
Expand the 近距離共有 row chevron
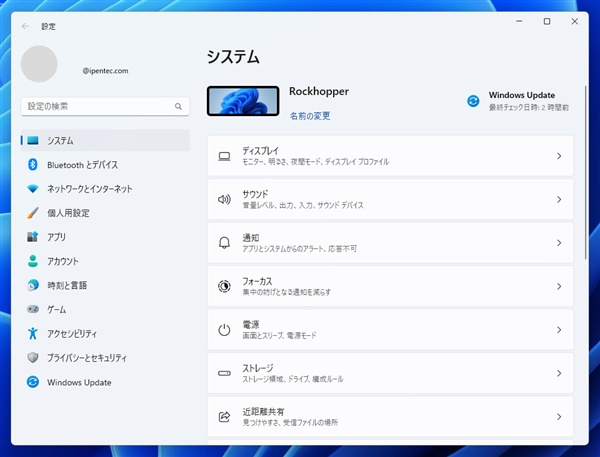tap(559, 416)
